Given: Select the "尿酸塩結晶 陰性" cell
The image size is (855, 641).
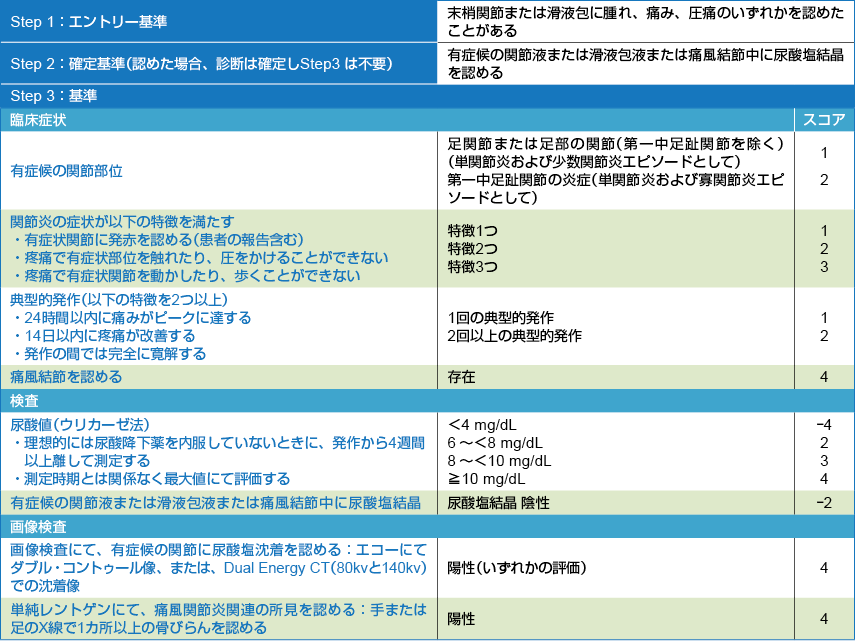Looking at the screenshot, I should [x=498, y=502].
